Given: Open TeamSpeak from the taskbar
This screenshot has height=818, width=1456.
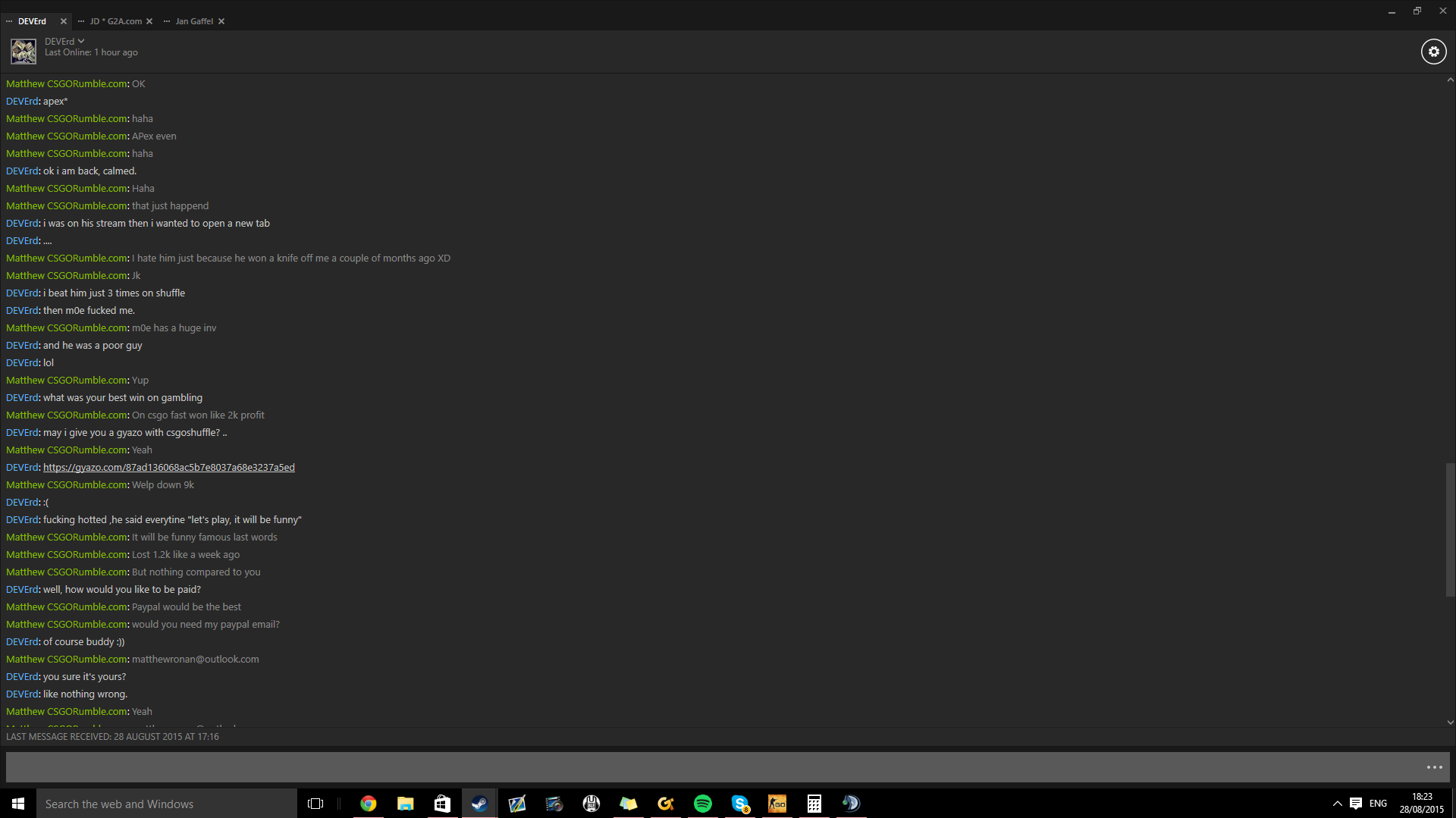Looking at the screenshot, I should [x=852, y=804].
